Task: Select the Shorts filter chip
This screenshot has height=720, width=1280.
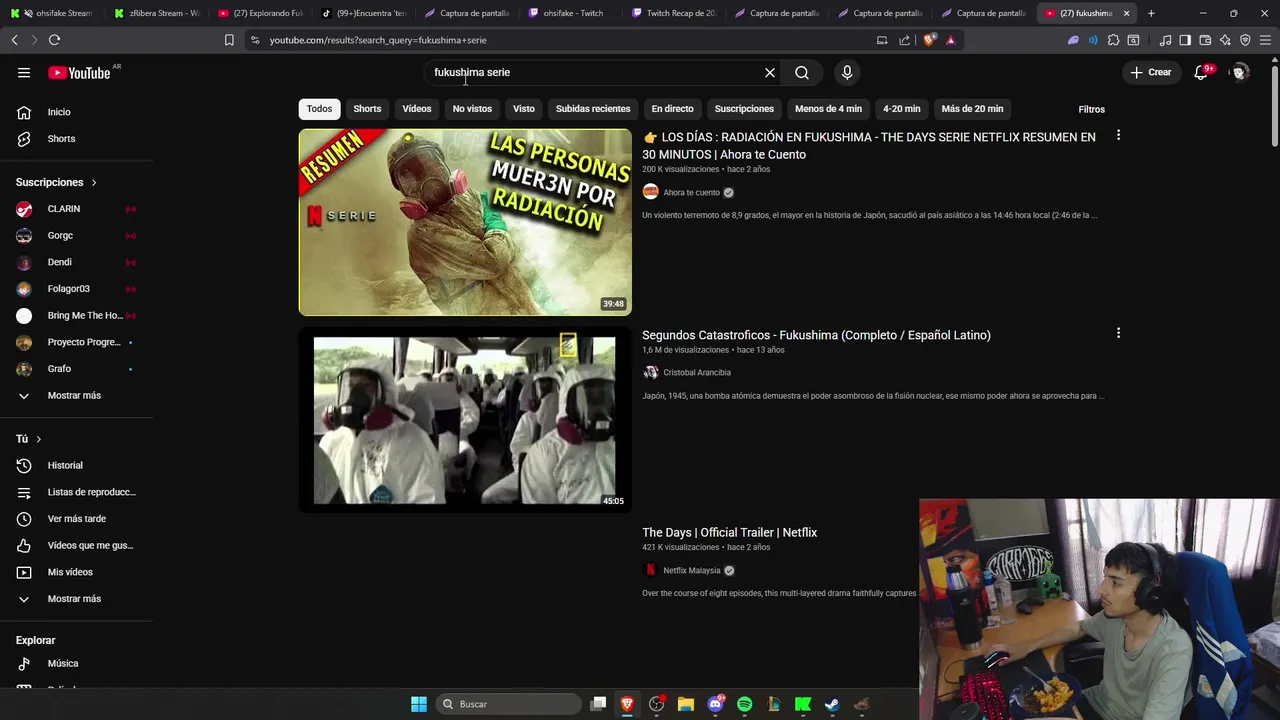Action: pos(367,109)
